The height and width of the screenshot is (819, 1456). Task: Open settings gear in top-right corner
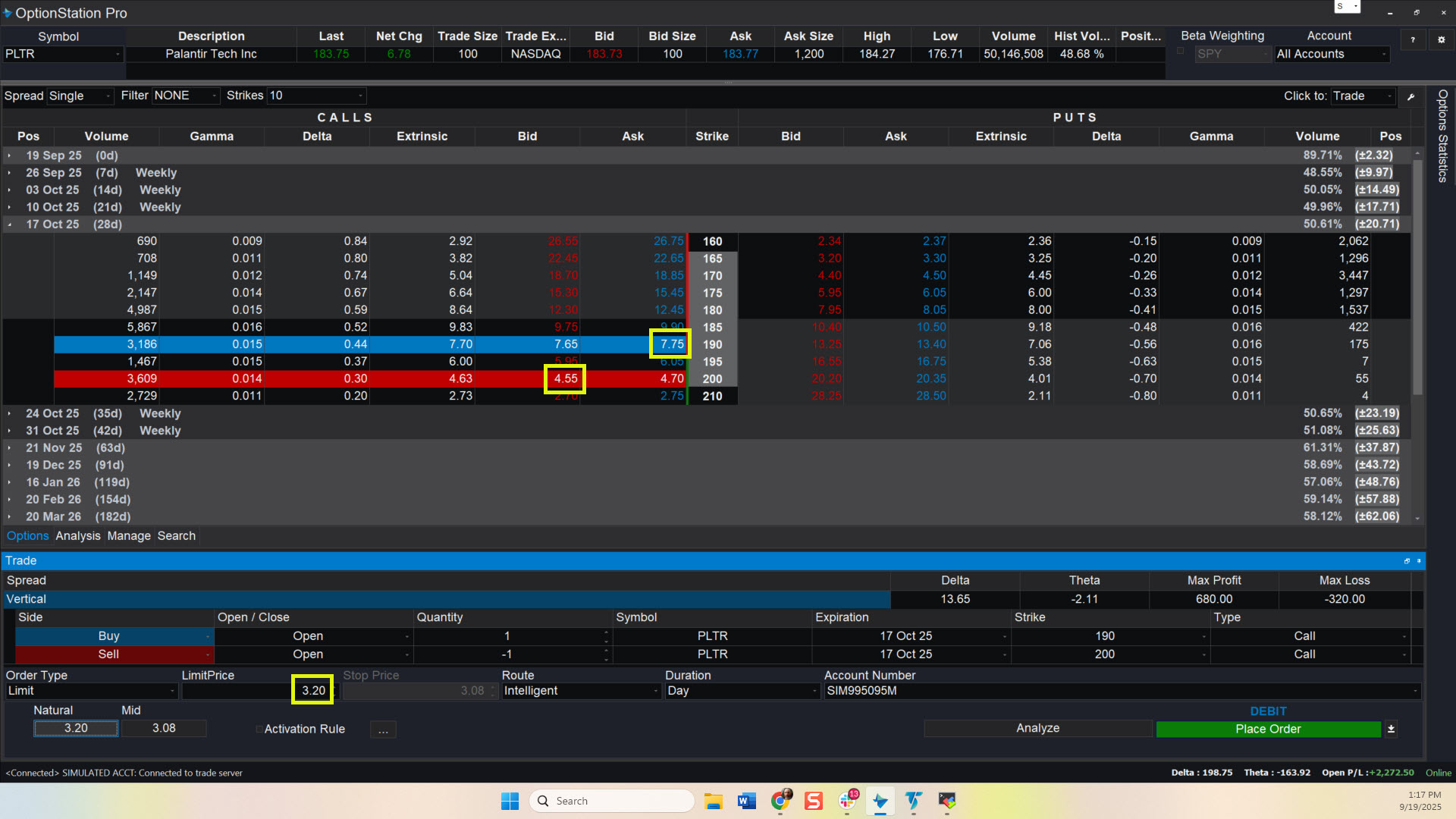(1441, 39)
